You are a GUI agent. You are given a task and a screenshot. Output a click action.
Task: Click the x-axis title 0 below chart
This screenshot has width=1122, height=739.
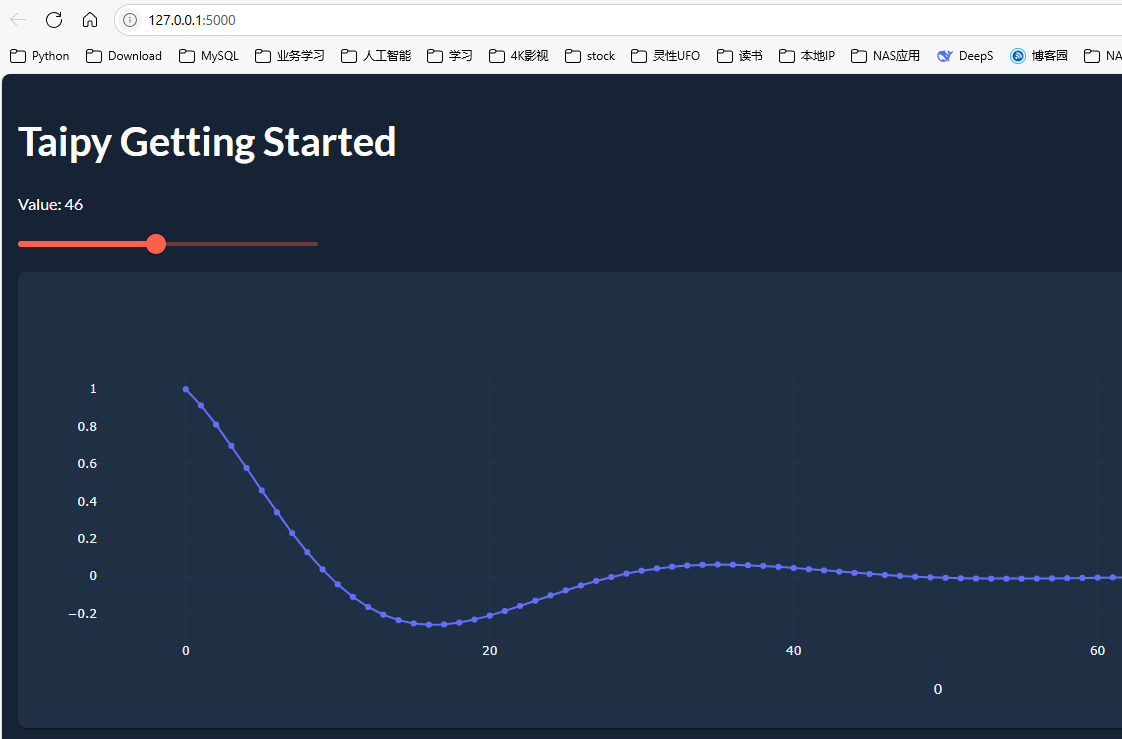937,689
